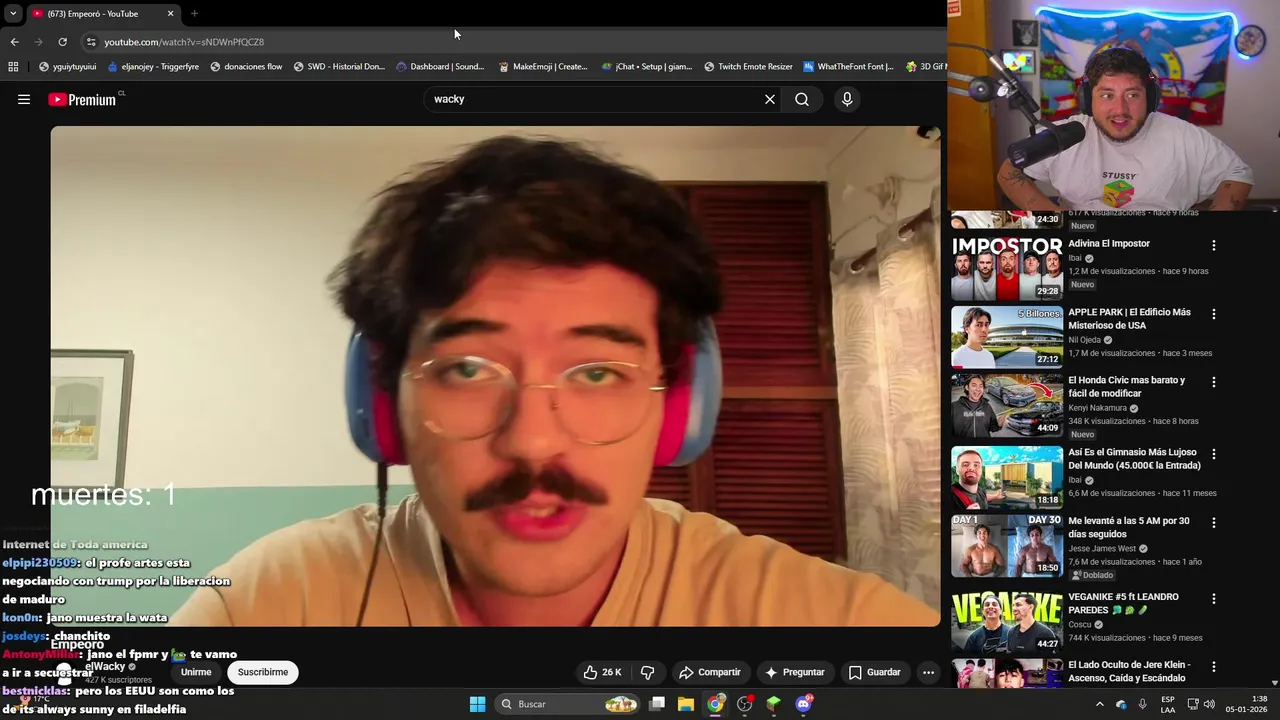This screenshot has width=1280, height=720.
Task: Open options menu for Honda Civic video
Action: click(x=1214, y=382)
